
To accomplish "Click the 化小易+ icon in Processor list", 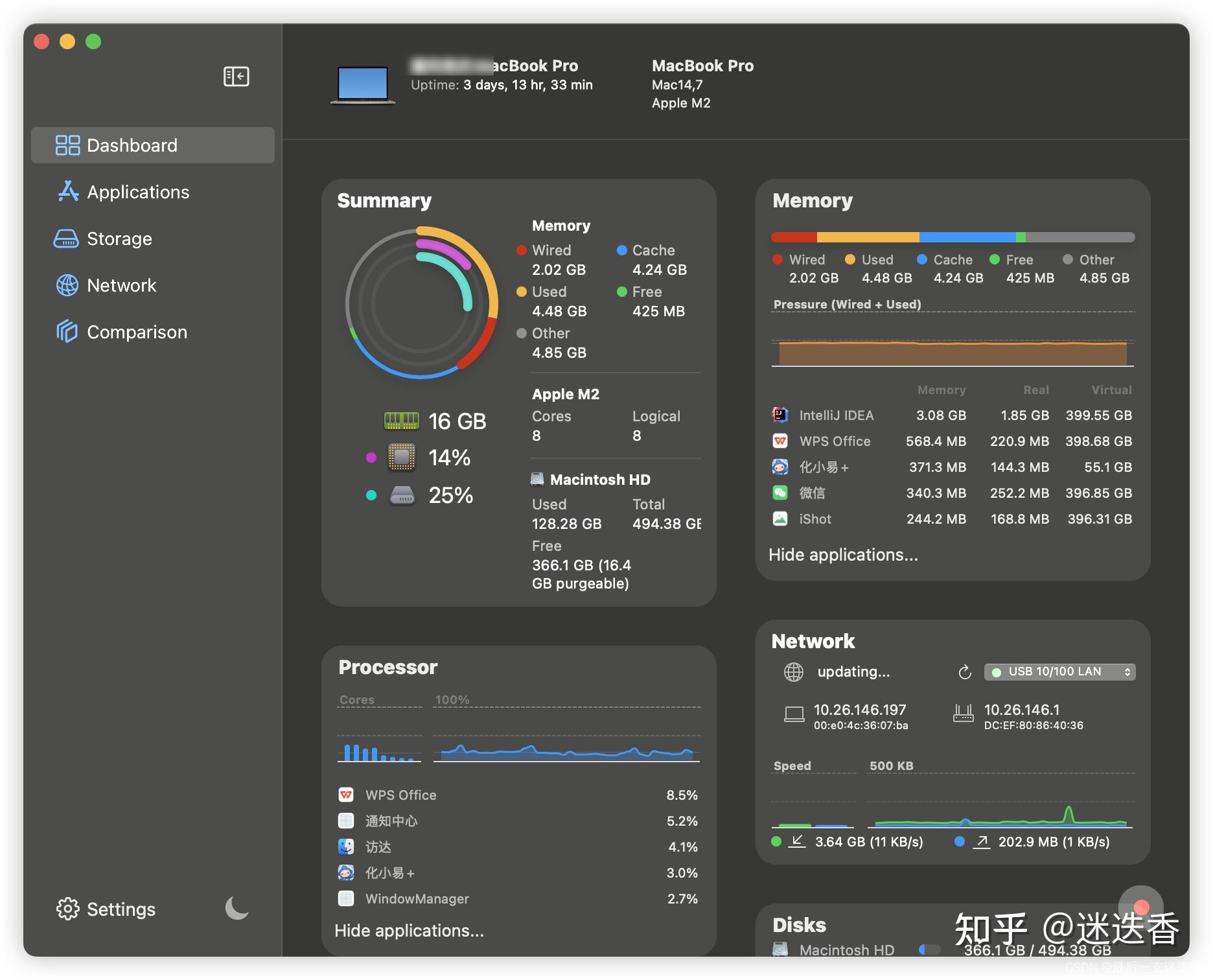I will (x=346, y=872).
